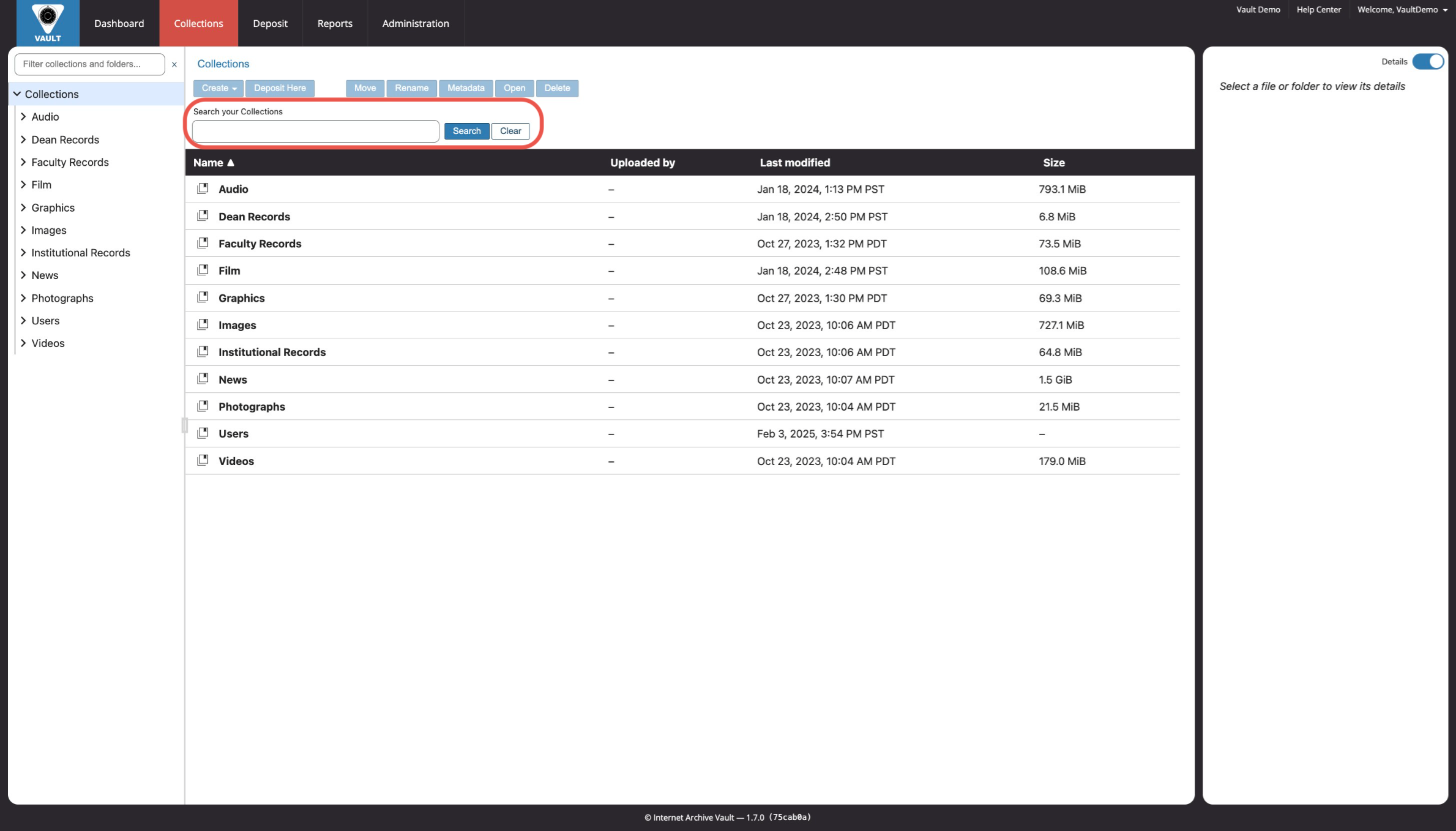Expand the Photographs tree node
Viewport: 1456px width, 831px height.
pyautogui.click(x=23, y=298)
